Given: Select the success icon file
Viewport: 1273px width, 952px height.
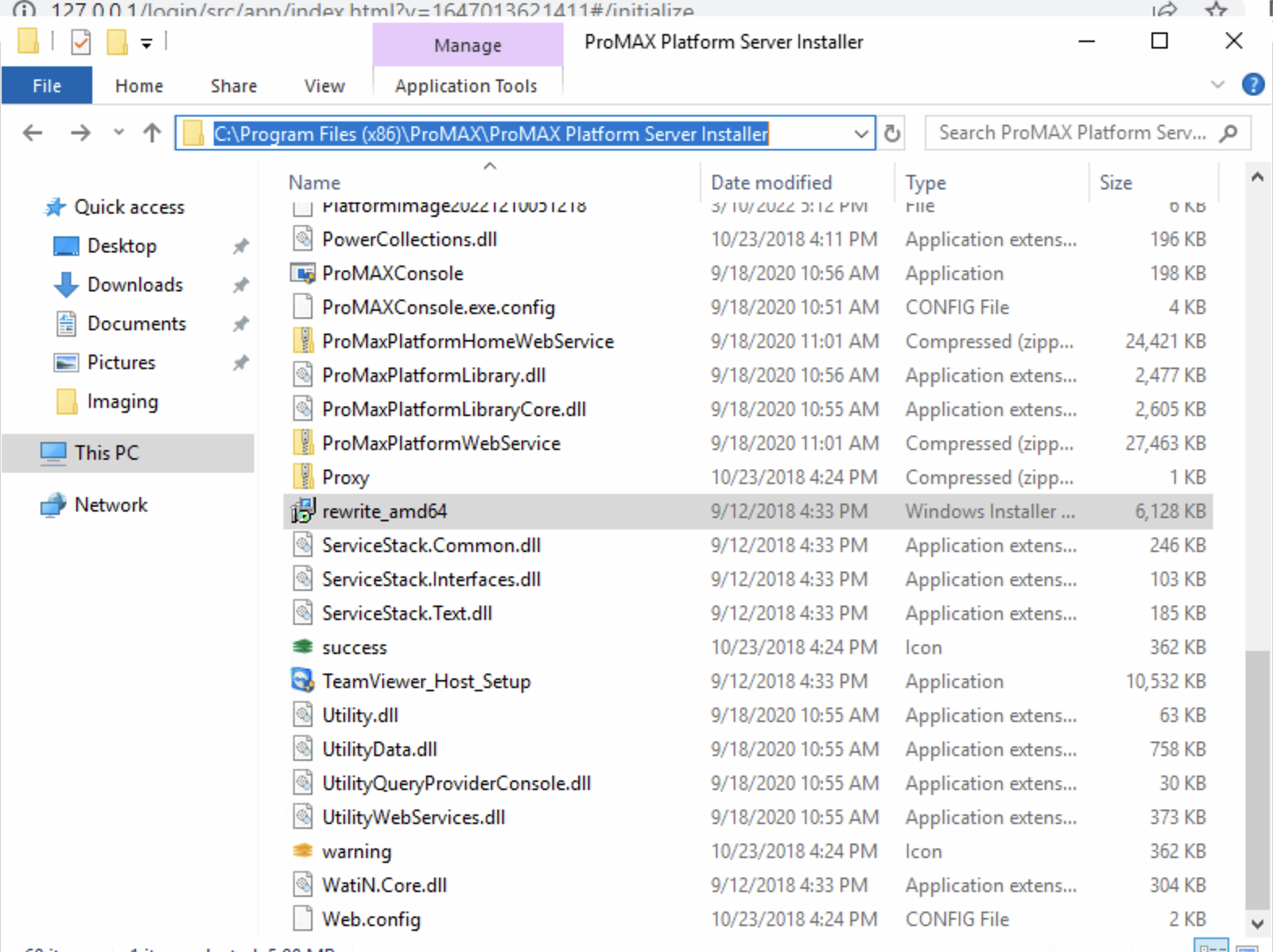Looking at the screenshot, I should [303, 648].
